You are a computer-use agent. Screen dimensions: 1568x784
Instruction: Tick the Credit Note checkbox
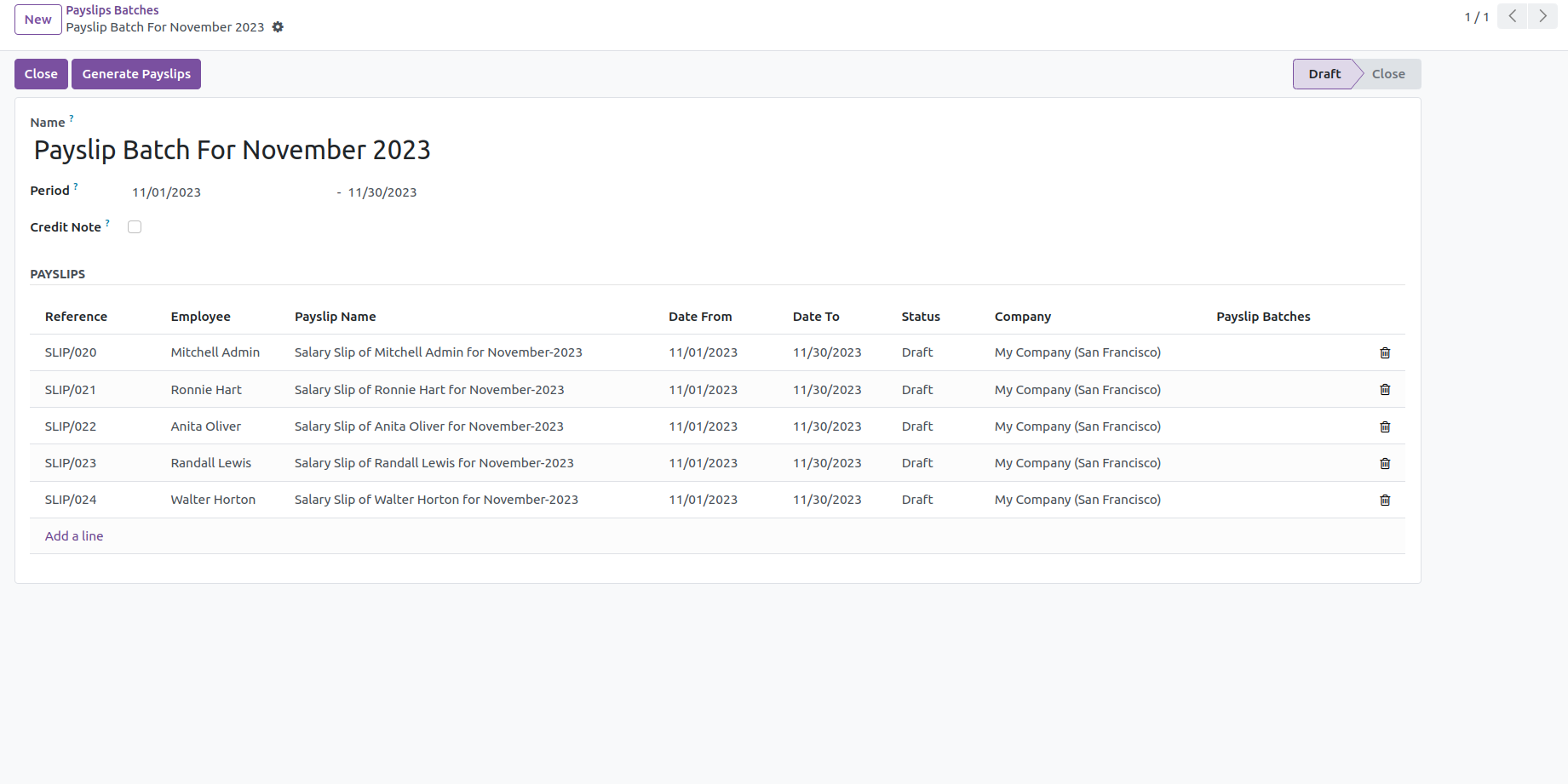[135, 226]
